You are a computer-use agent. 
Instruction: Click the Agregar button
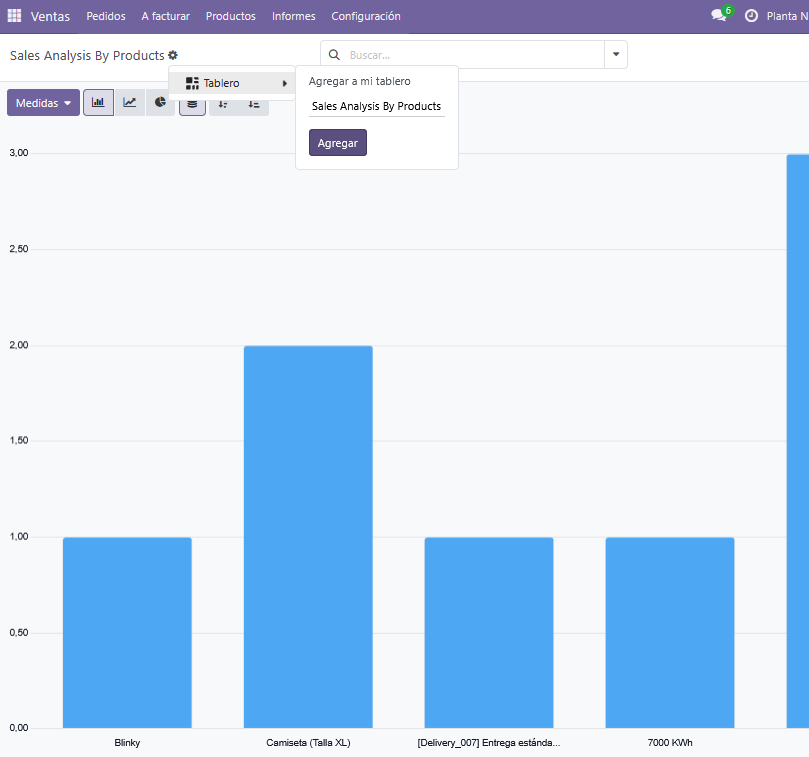click(338, 143)
